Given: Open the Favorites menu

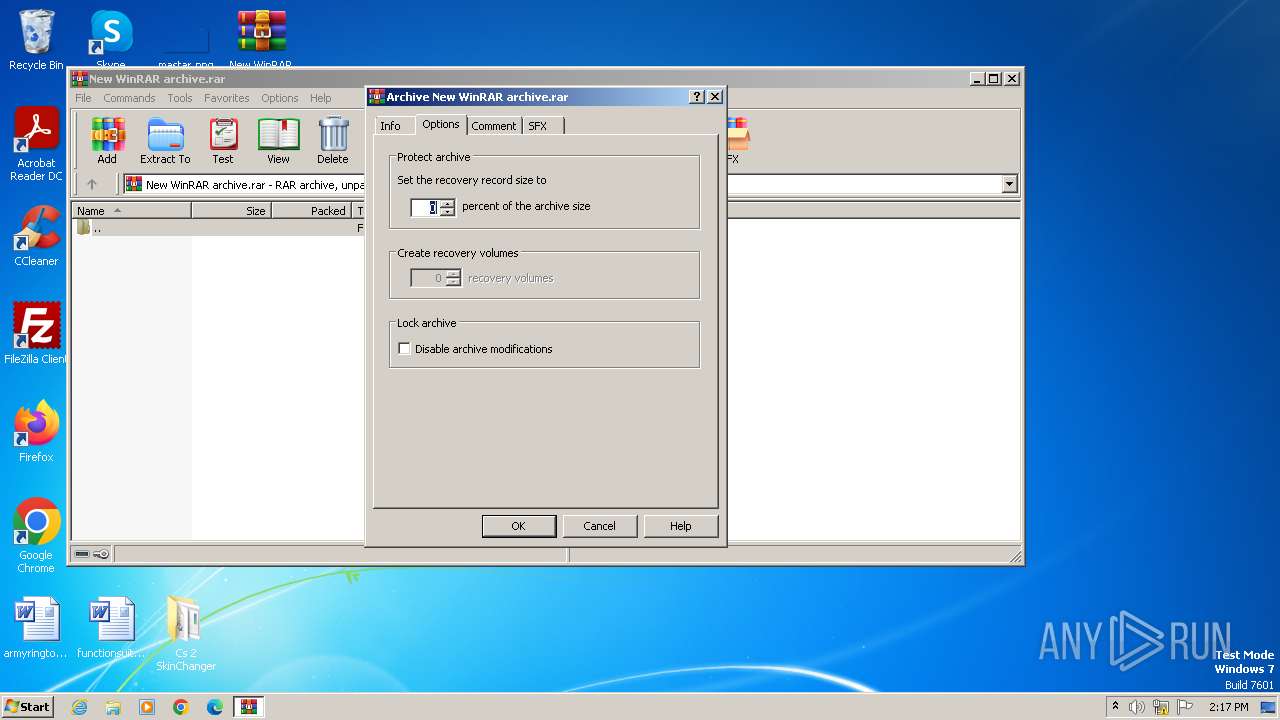Looking at the screenshot, I should click(x=227, y=98).
